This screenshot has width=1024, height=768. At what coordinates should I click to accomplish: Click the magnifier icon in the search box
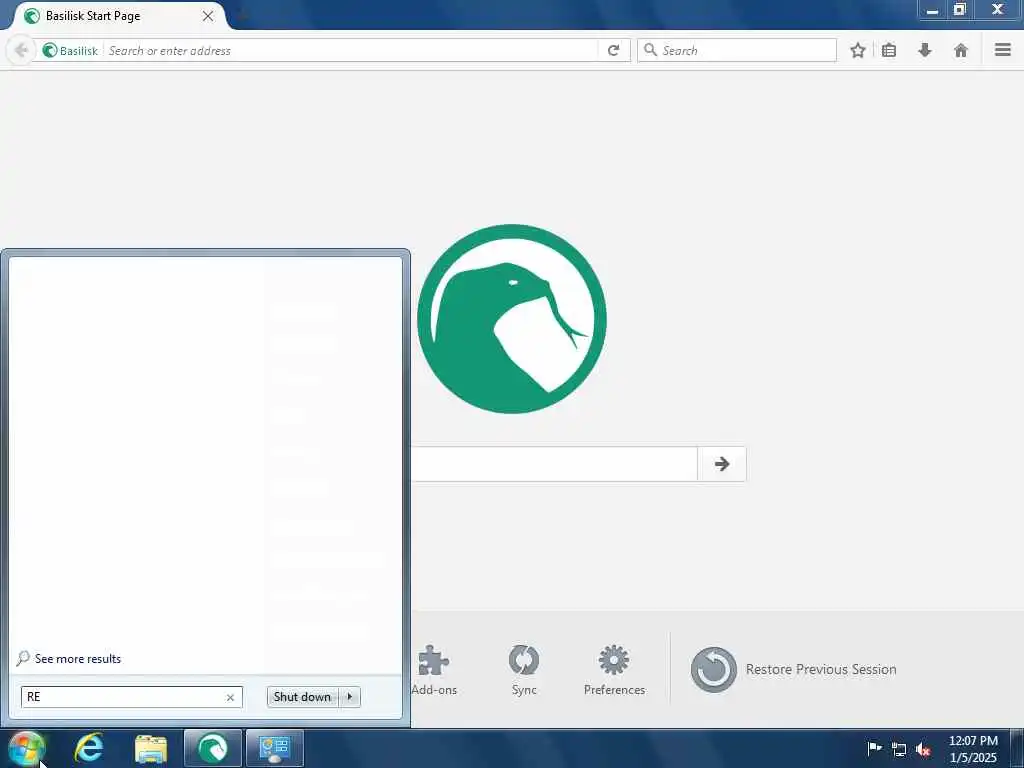(x=650, y=50)
